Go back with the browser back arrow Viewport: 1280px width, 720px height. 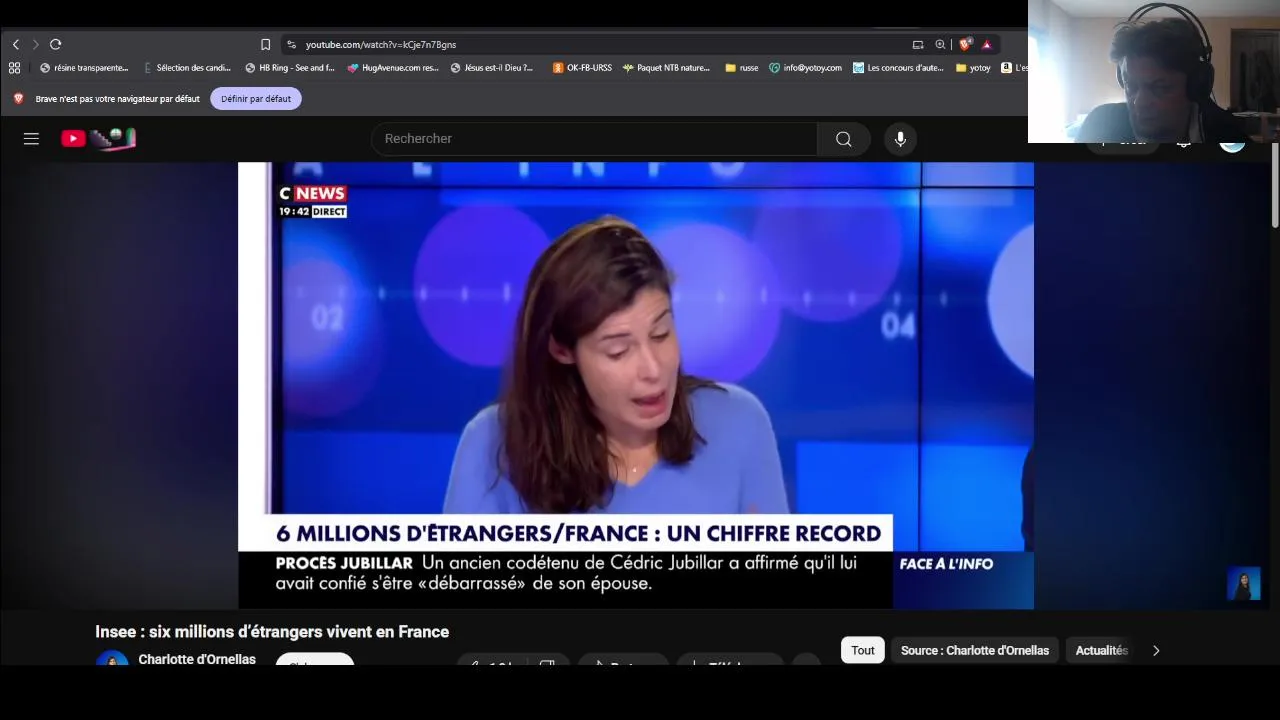[16, 44]
